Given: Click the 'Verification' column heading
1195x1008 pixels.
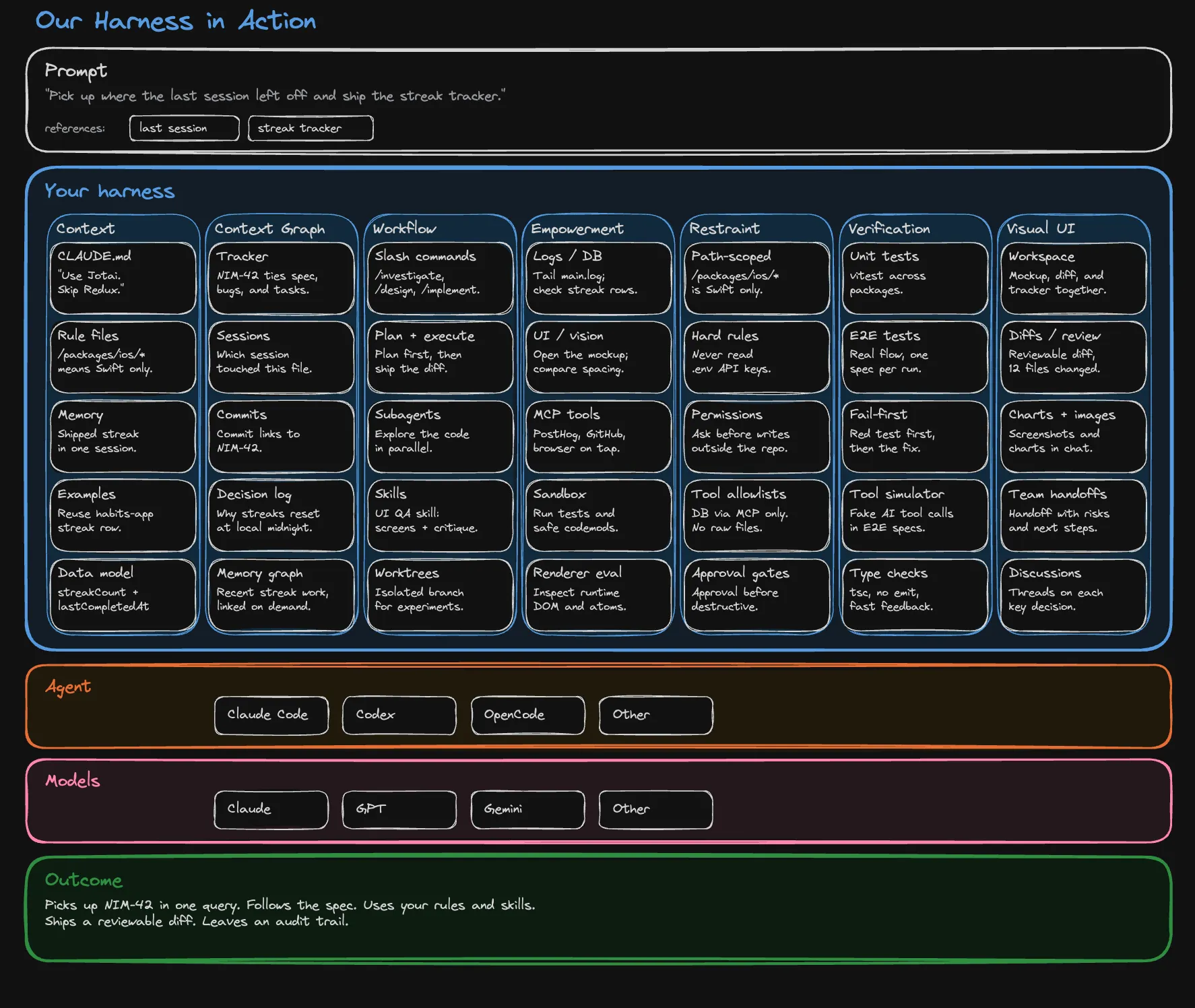Looking at the screenshot, I should (x=889, y=228).
